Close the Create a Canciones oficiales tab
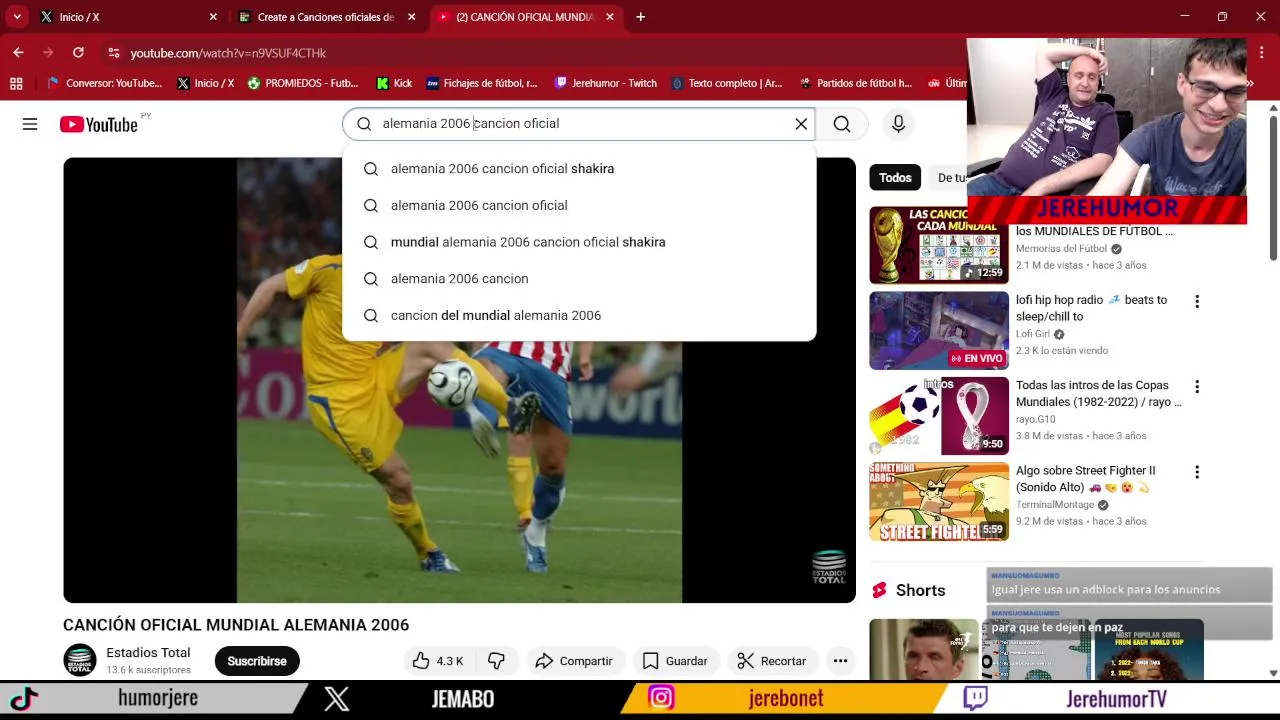This screenshot has height=720, width=1280. click(x=411, y=17)
